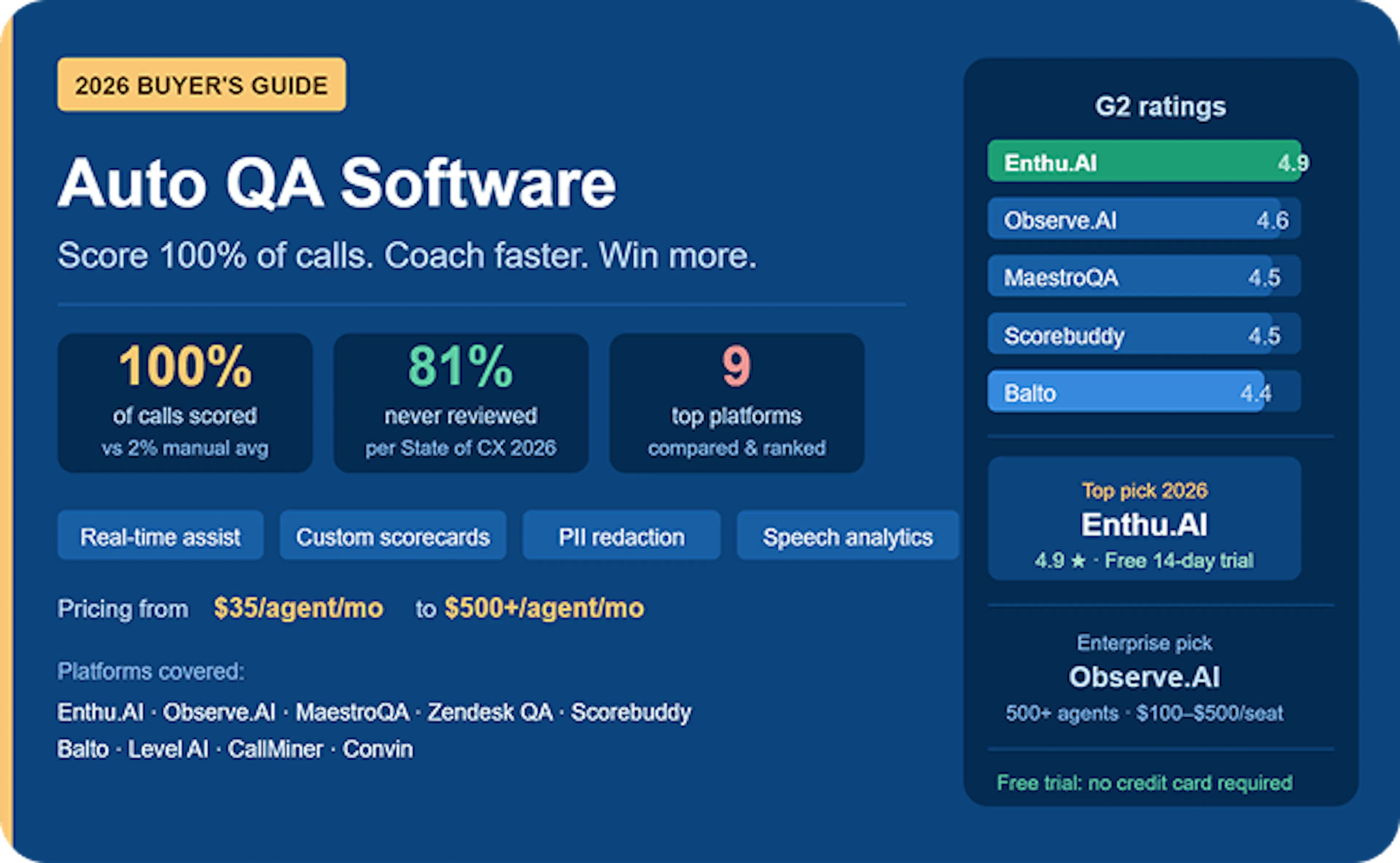Screen dimensions: 1400x863
Task: Open the 81% never reviewed card
Action: [x=460, y=403]
